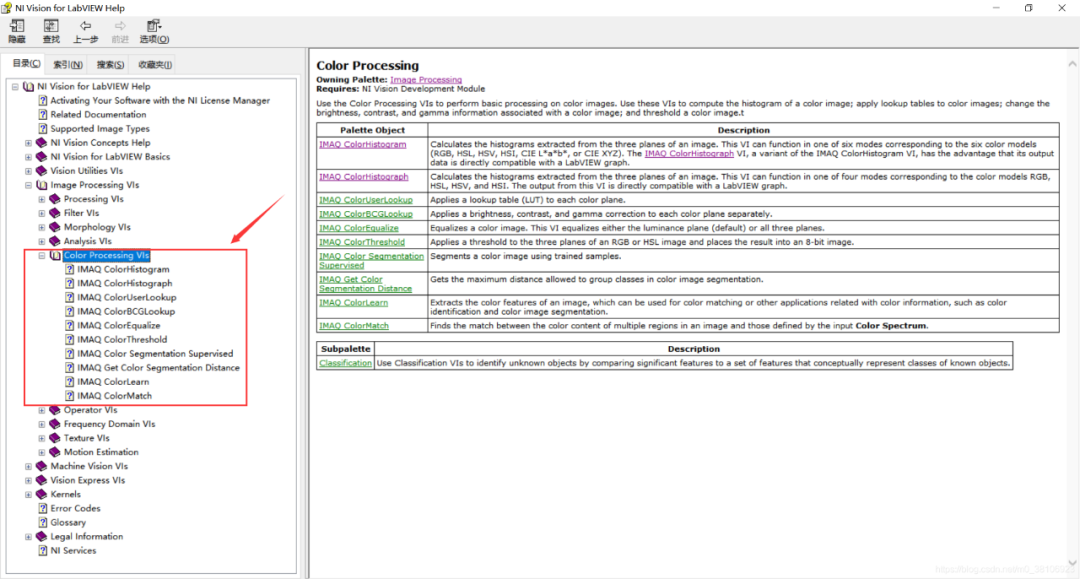This screenshot has width=1080, height=579.
Task: Open the IMAQ ColorEqualize table link
Action: (359, 228)
